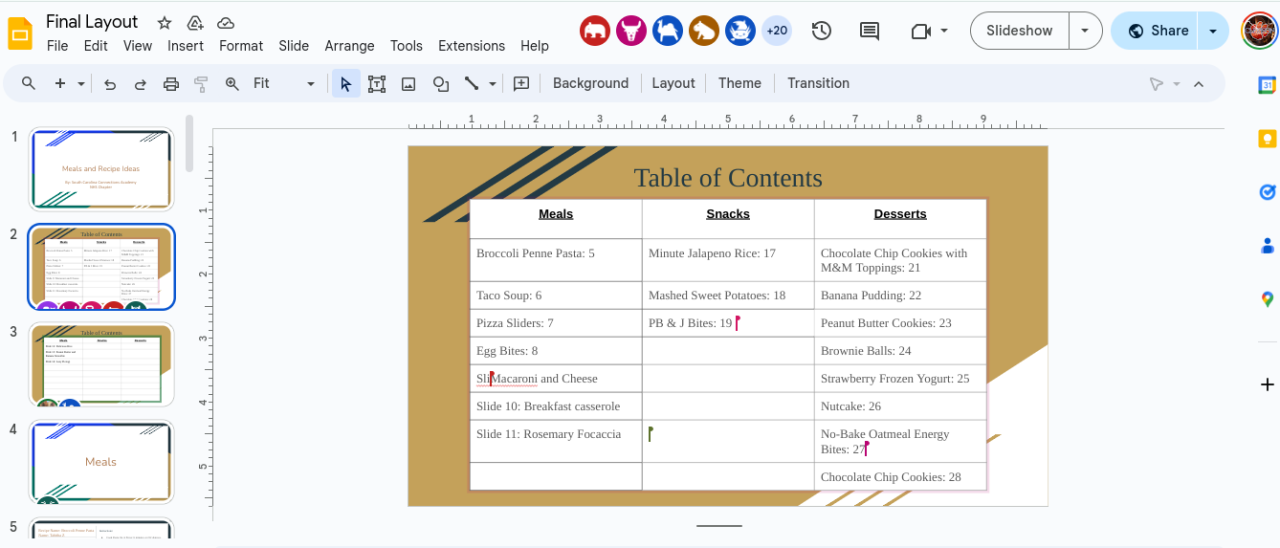Click the Transition button
This screenshot has width=1280, height=548.
point(817,84)
